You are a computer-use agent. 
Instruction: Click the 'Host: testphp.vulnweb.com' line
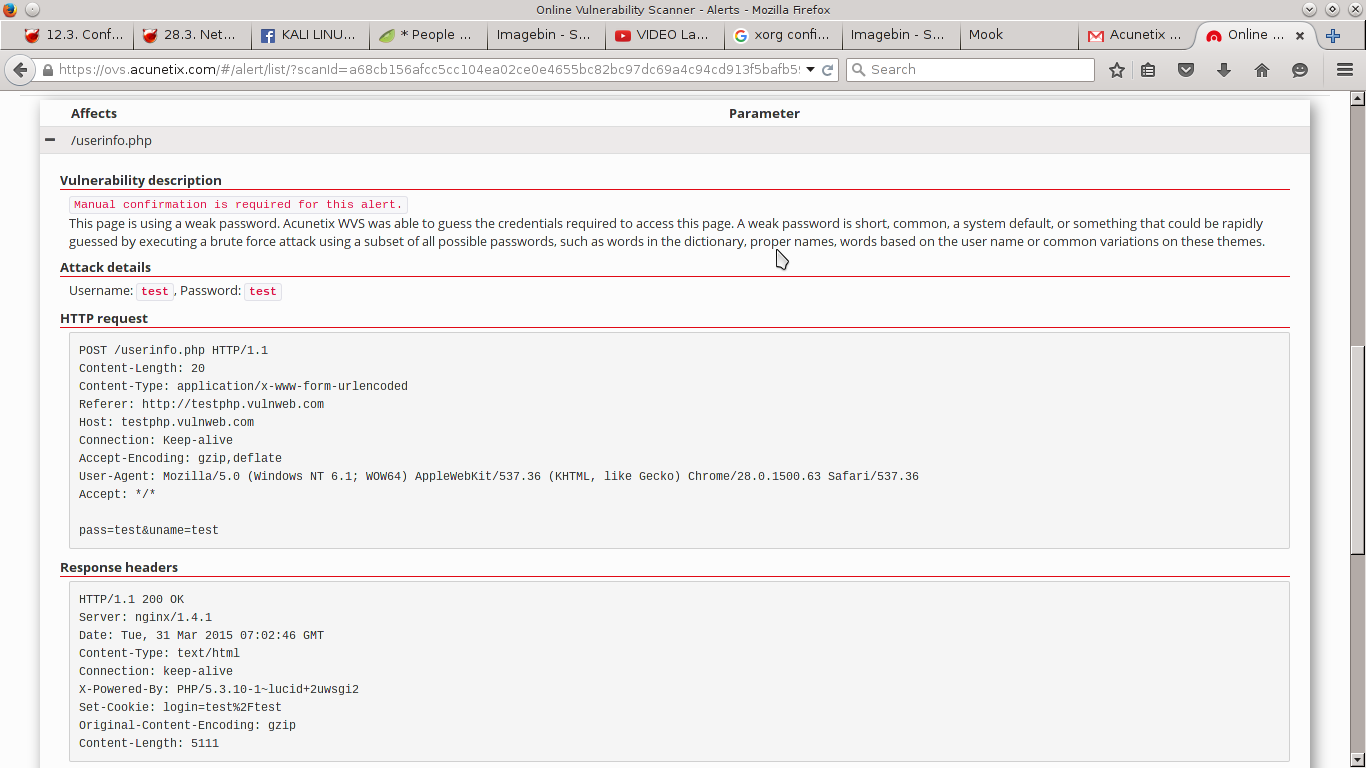point(167,423)
